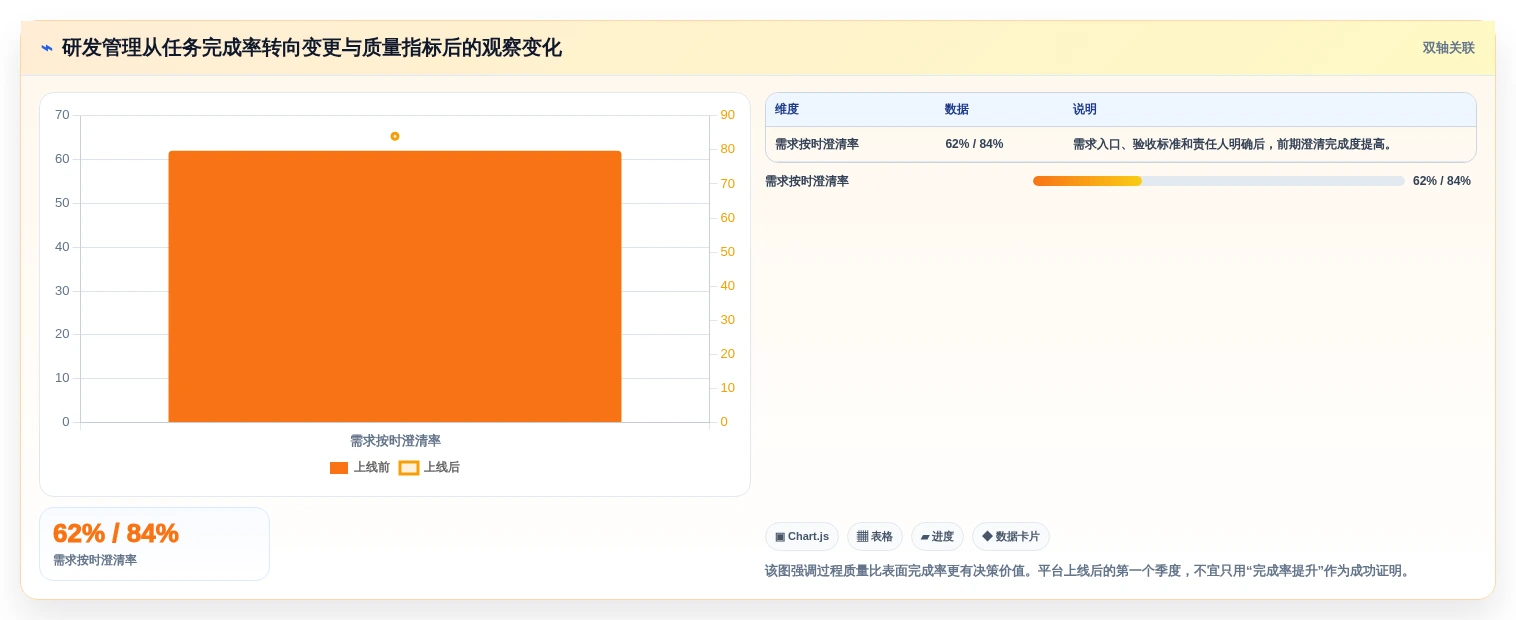Click the orange 上线前 bar in chart
Image resolution: width=1516 pixels, height=620 pixels.
395,286
